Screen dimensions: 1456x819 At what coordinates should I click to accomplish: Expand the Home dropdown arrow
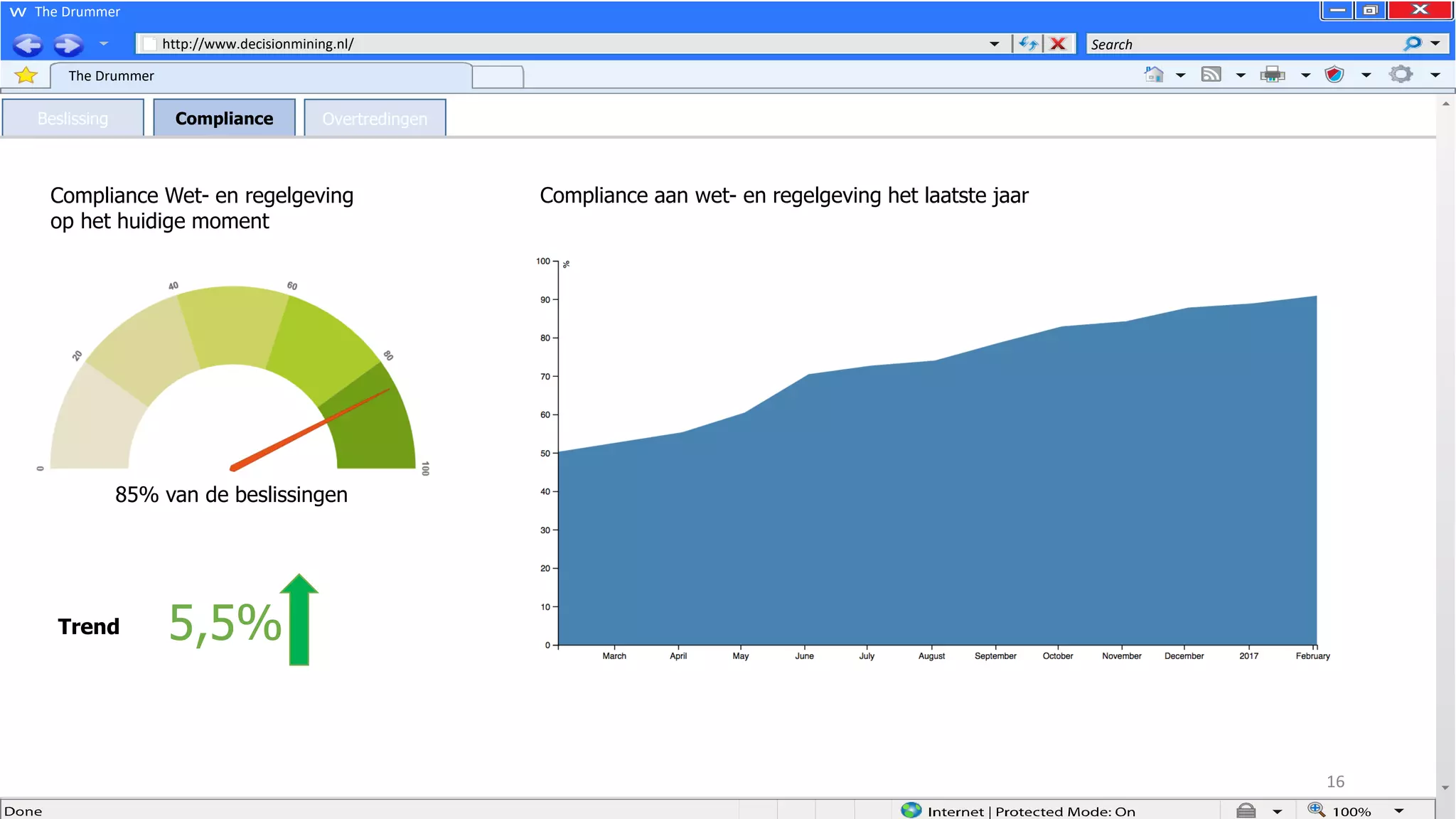point(1180,75)
